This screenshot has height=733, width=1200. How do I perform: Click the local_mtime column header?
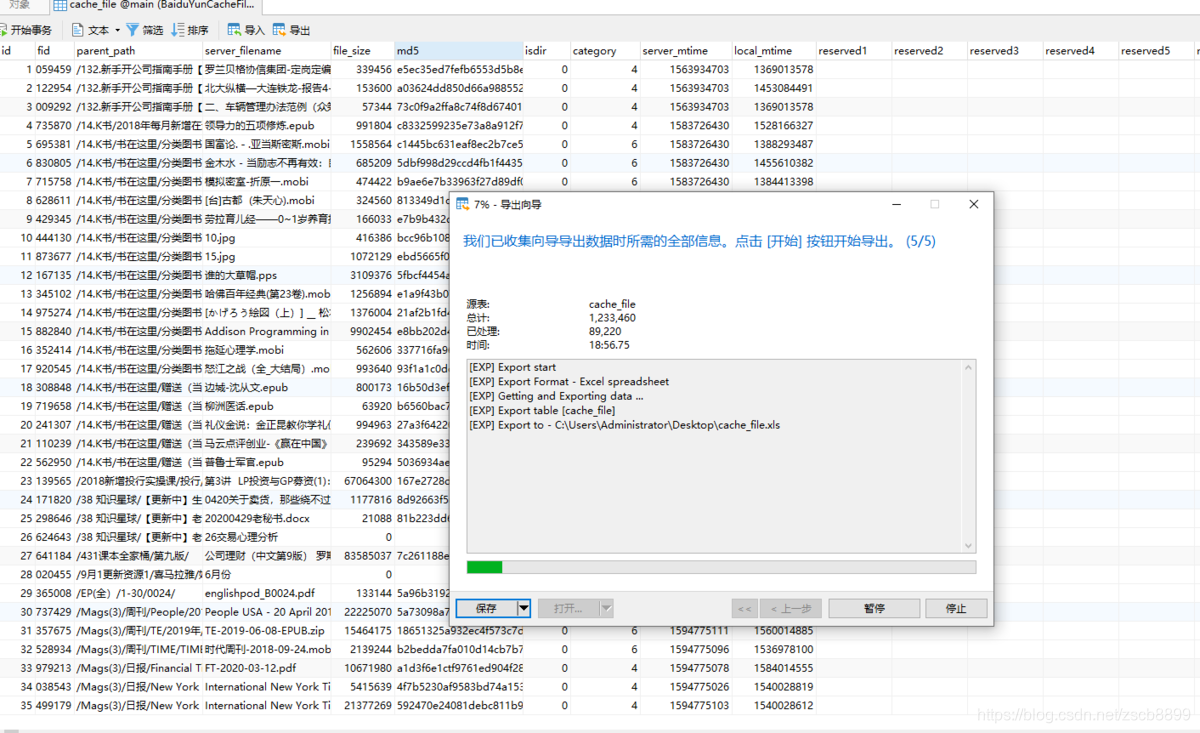[773, 50]
